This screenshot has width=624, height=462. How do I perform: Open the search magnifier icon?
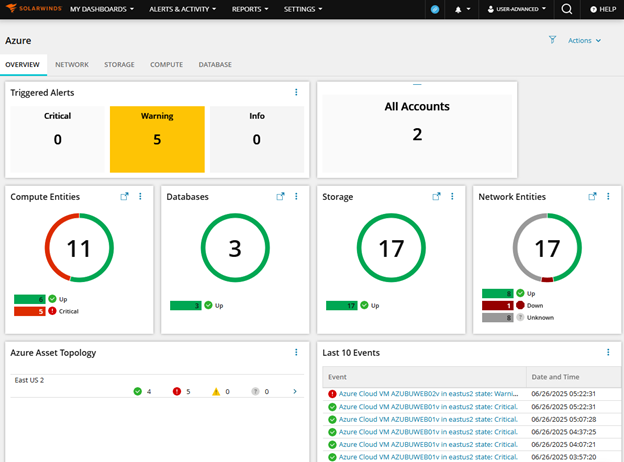point(567,9)
